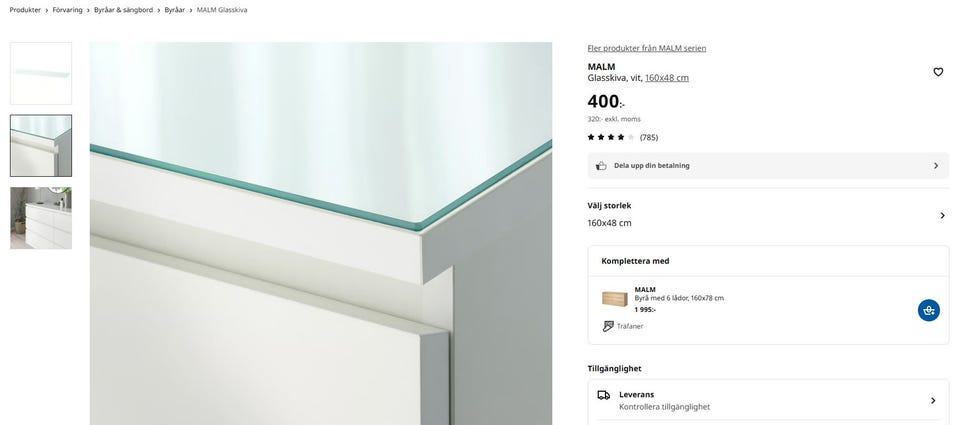The image size is (960, 425).
Task: Expand Leverans availability chevron
Action: (x=933, y=401)
